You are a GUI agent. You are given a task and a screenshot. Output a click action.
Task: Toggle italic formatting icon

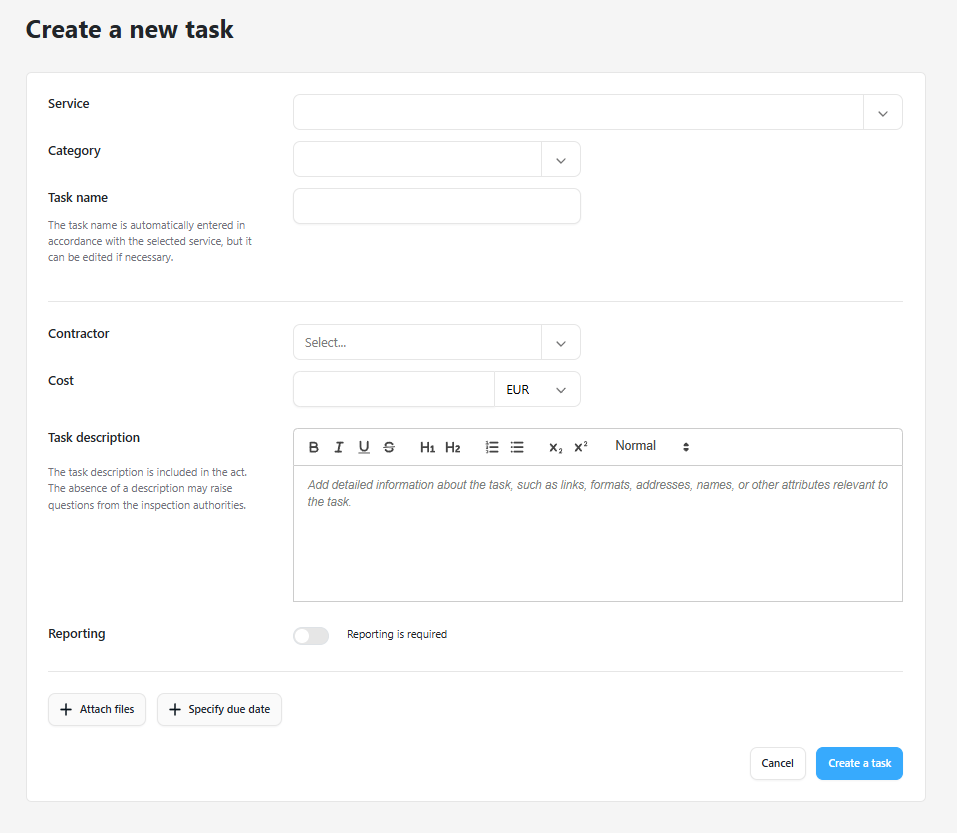click(x=339, y=447)
